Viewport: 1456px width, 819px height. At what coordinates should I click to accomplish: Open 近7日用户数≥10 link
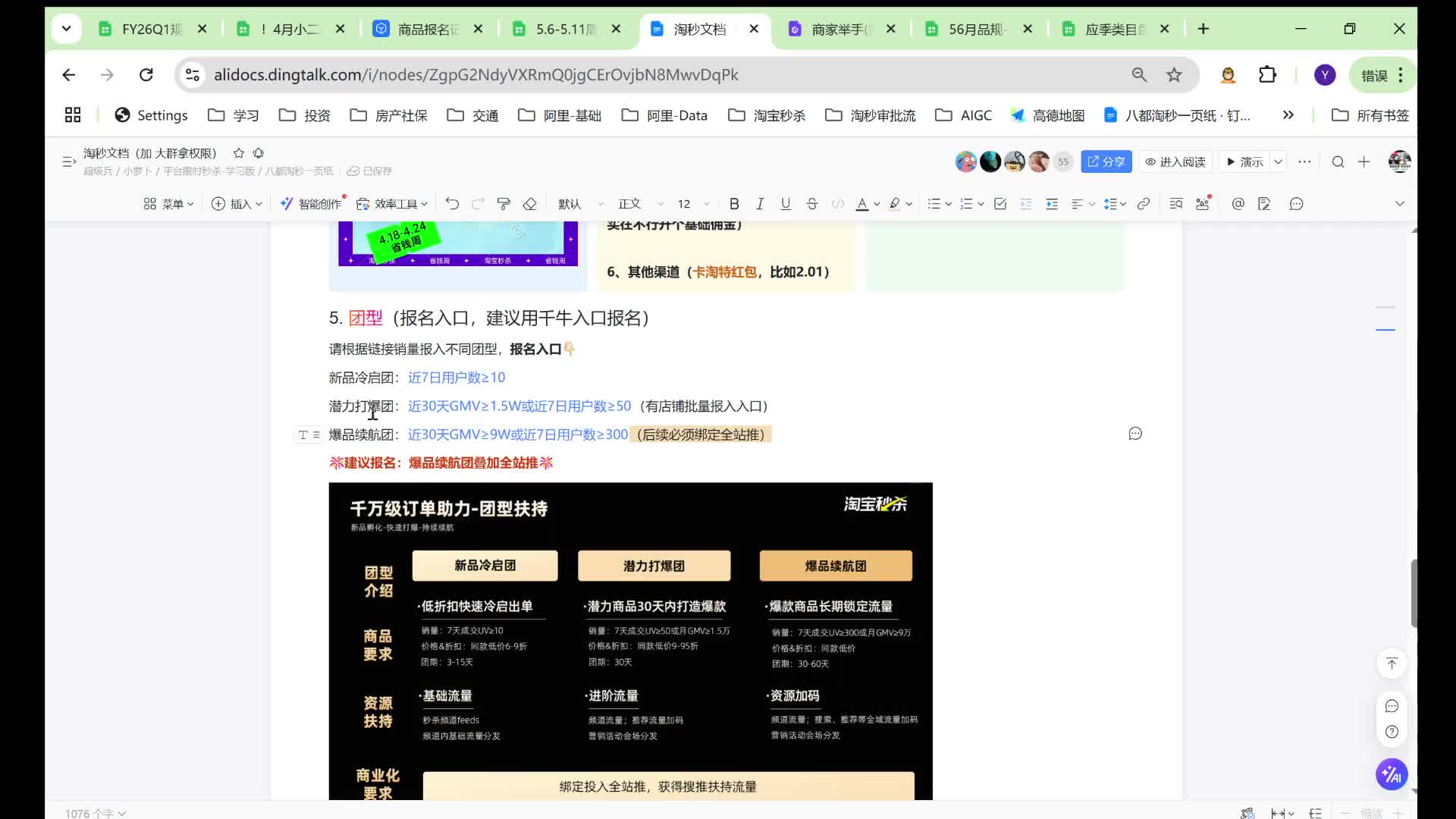point(456,377)
